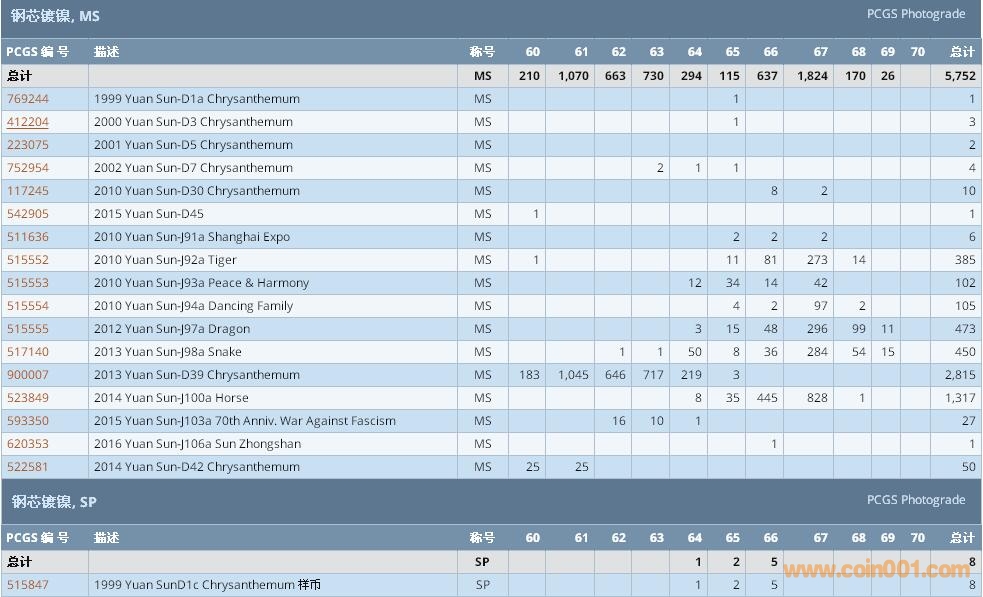This screenshot has width=983, height=597.
Task: Open 515847 SP specimen coin link
Action: click(28, 585)
